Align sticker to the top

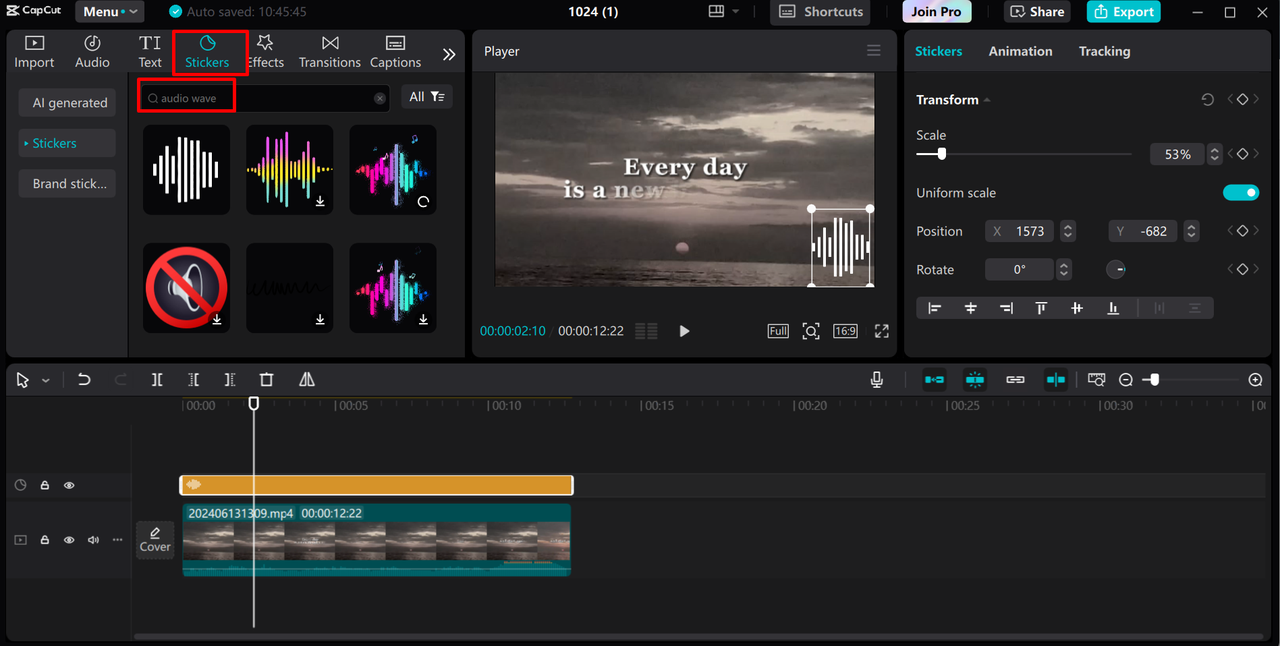tap(1041, 308)
